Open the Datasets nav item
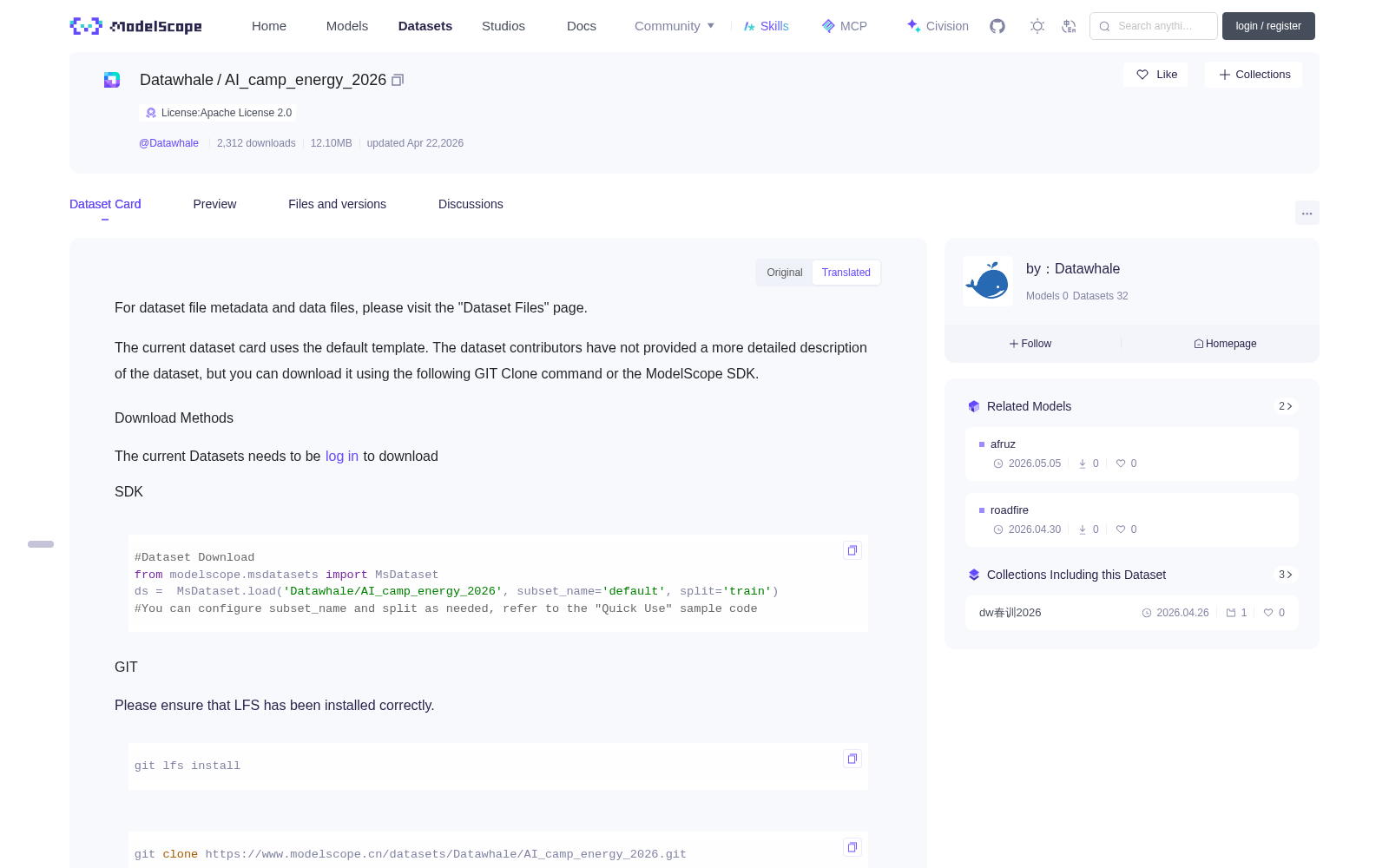 coord(425,26)
